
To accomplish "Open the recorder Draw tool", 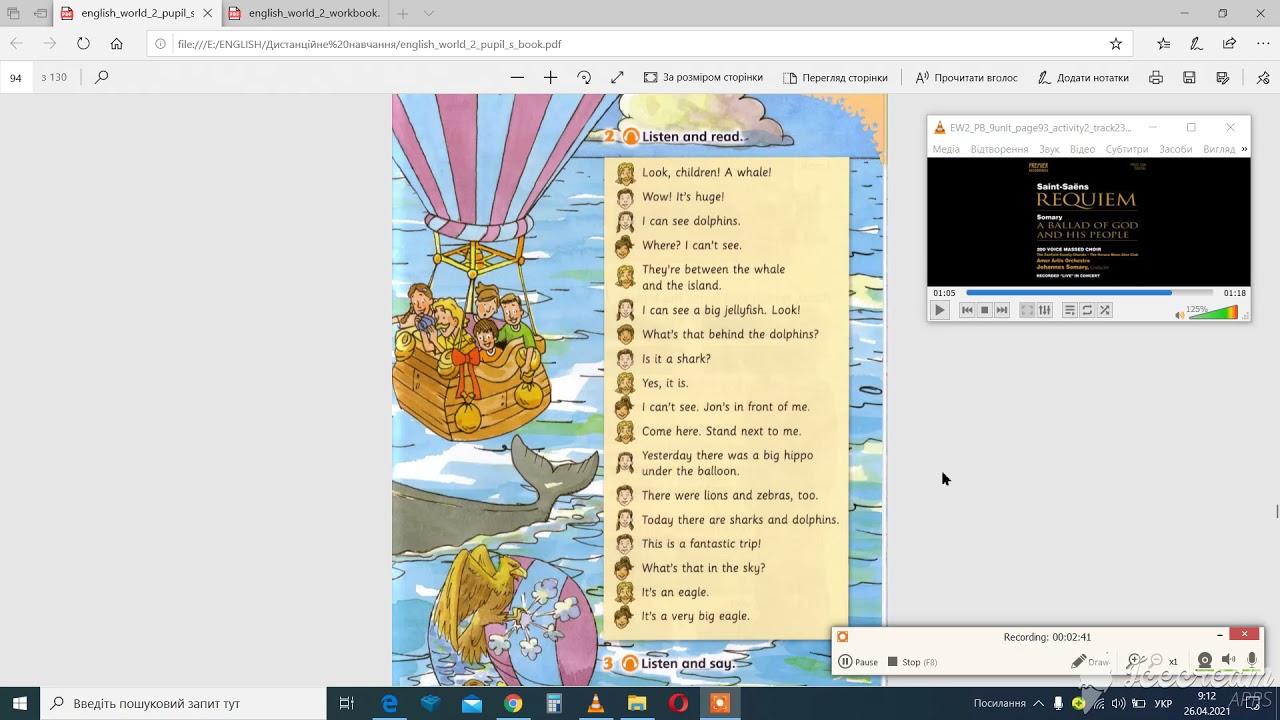I will pos(1089,662).
